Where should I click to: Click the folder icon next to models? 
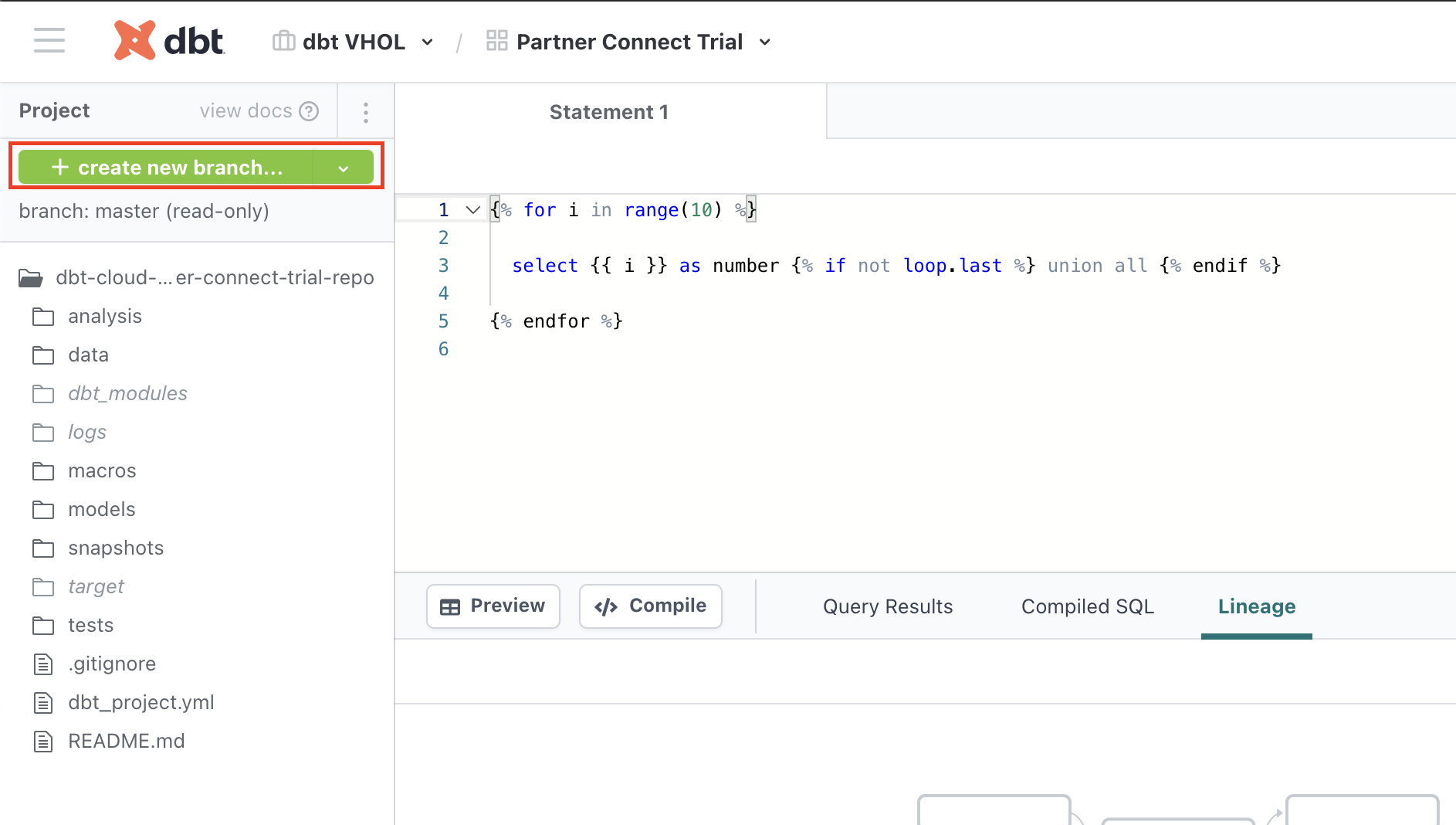pos(42,509)
